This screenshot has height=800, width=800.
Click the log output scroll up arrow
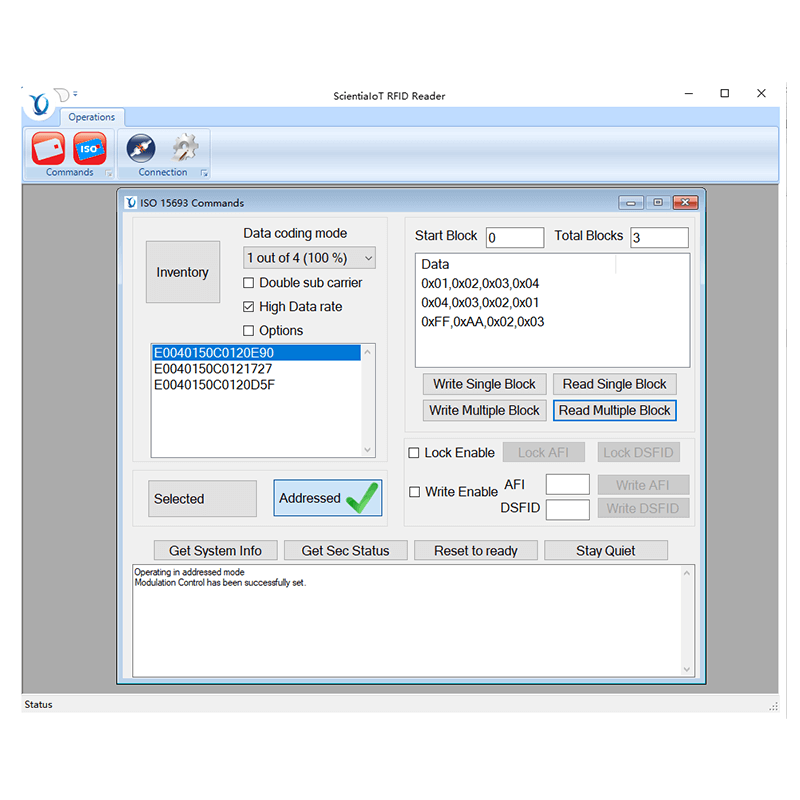click(x=687, y=573)
